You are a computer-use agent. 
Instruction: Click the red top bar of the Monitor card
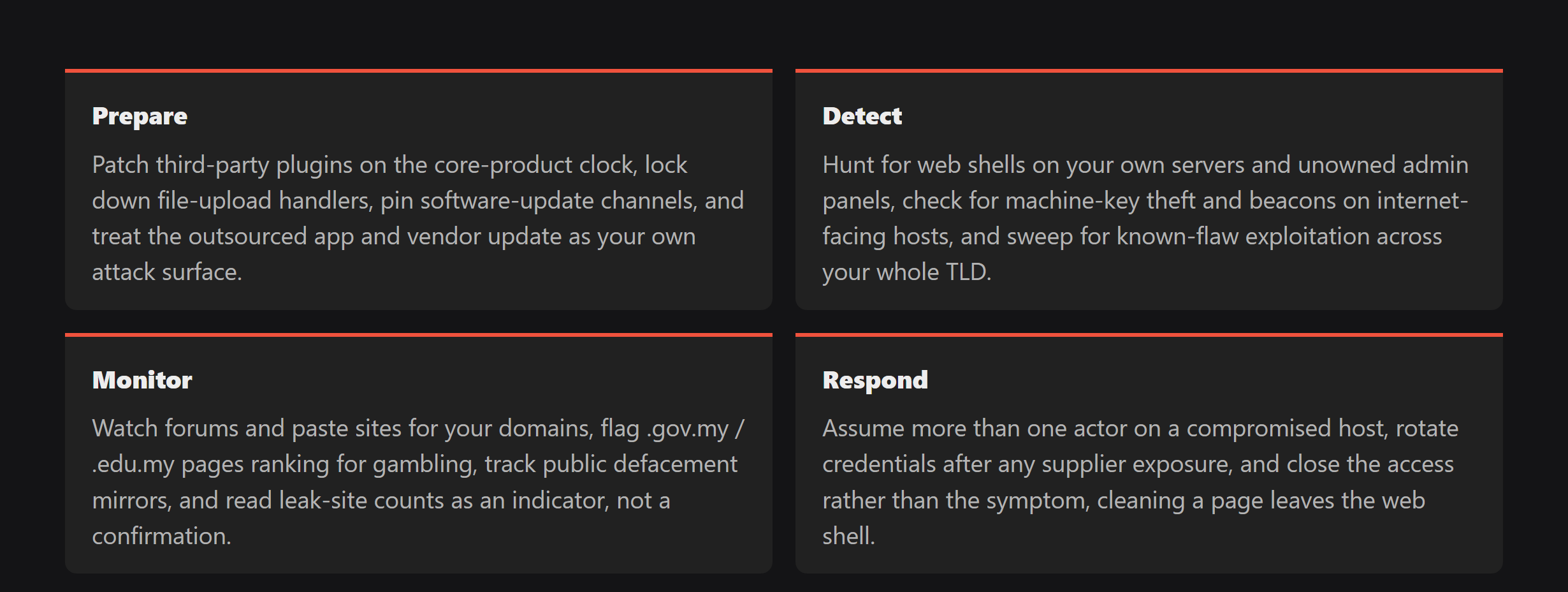click(419, 334)
